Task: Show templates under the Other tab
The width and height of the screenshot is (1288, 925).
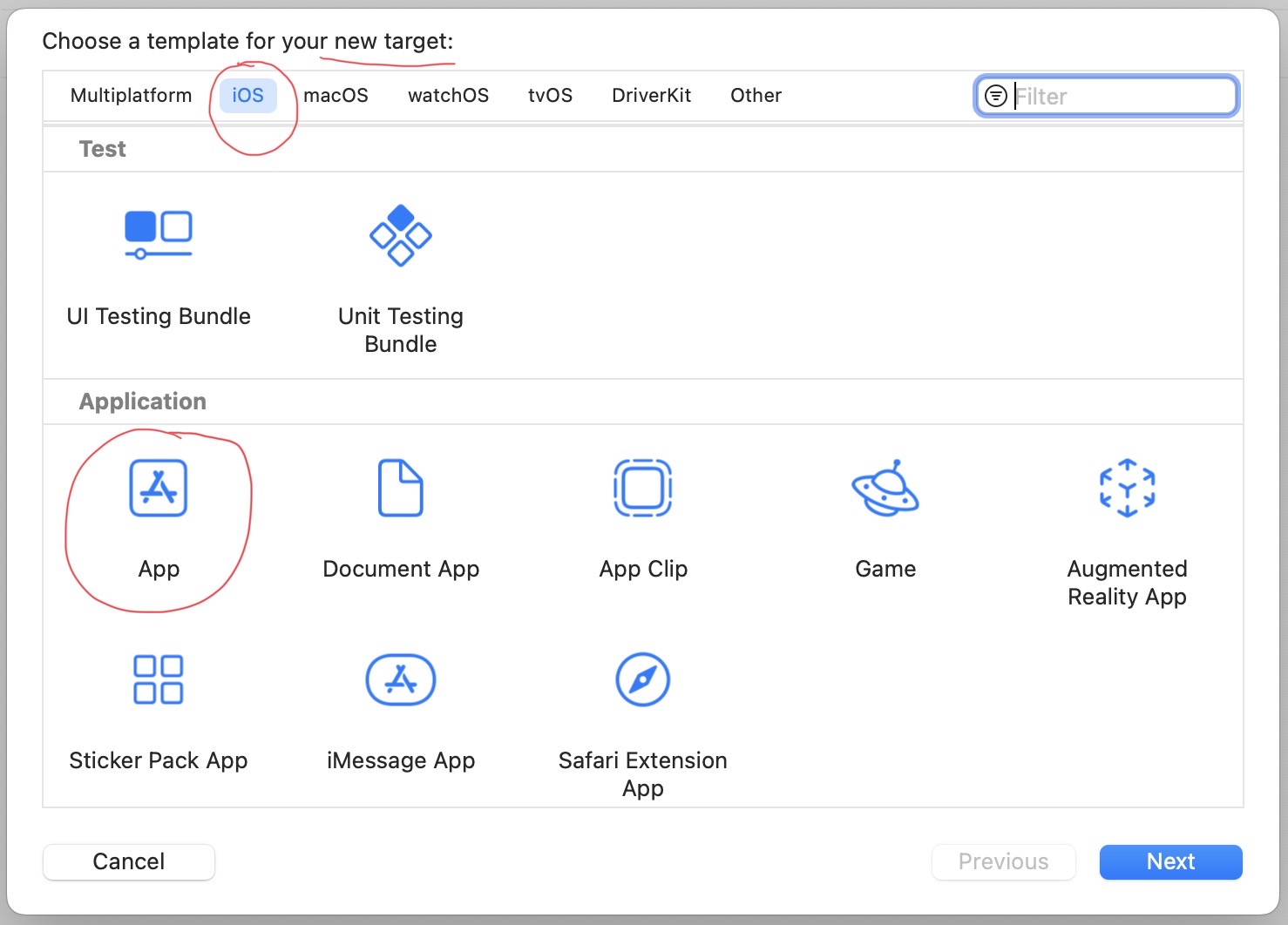Action: tap(756, 96)
